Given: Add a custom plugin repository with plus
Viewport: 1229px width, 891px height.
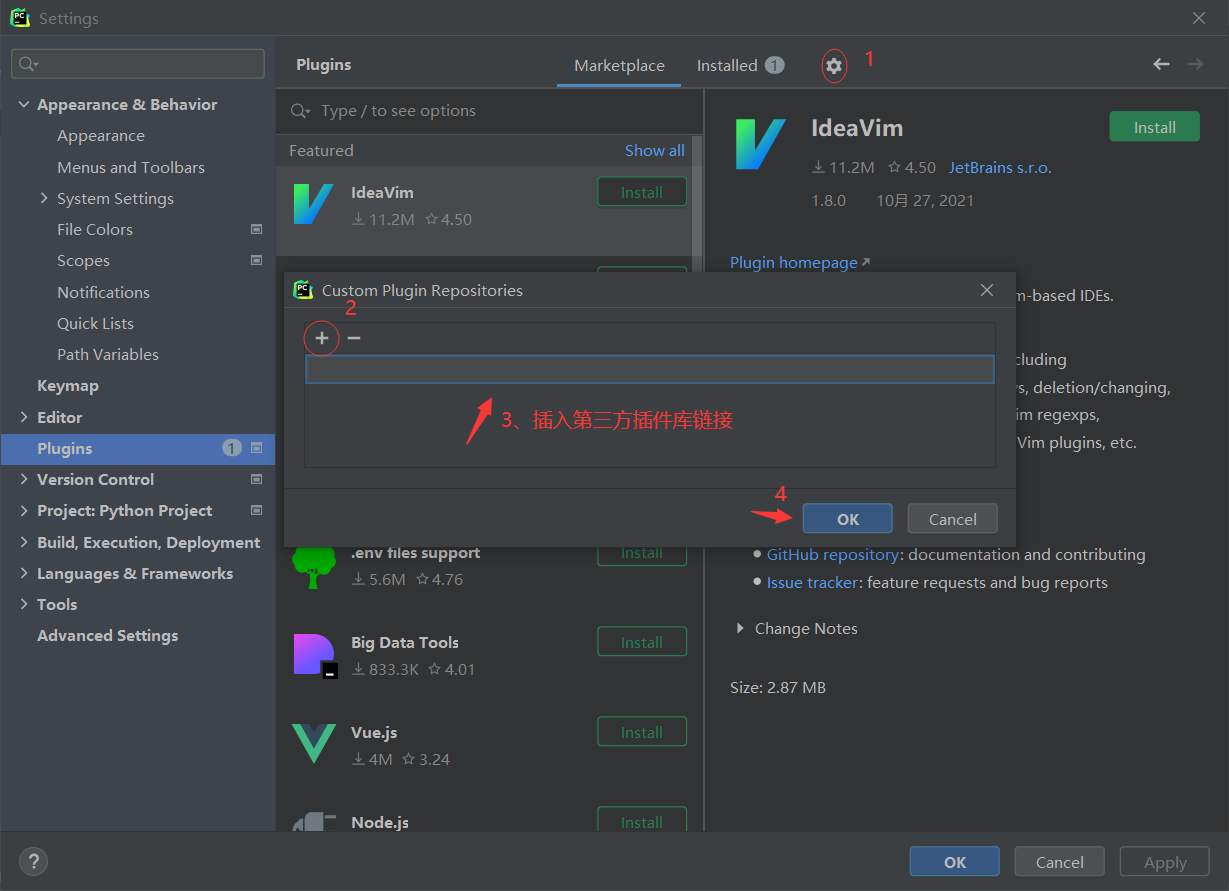Looking at the screenshot, I should click(322, 338).
